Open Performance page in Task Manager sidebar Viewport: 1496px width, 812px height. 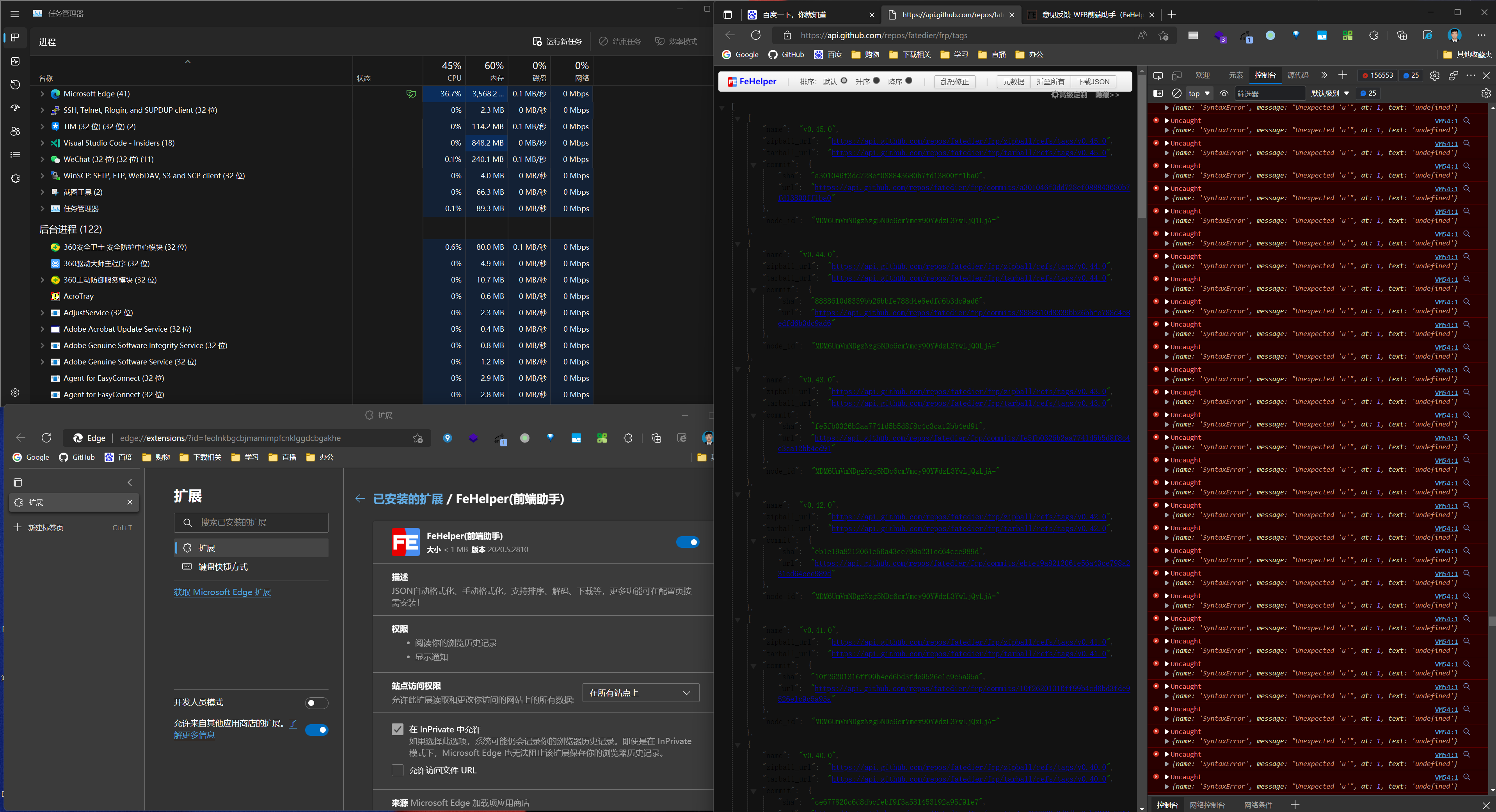16,61
